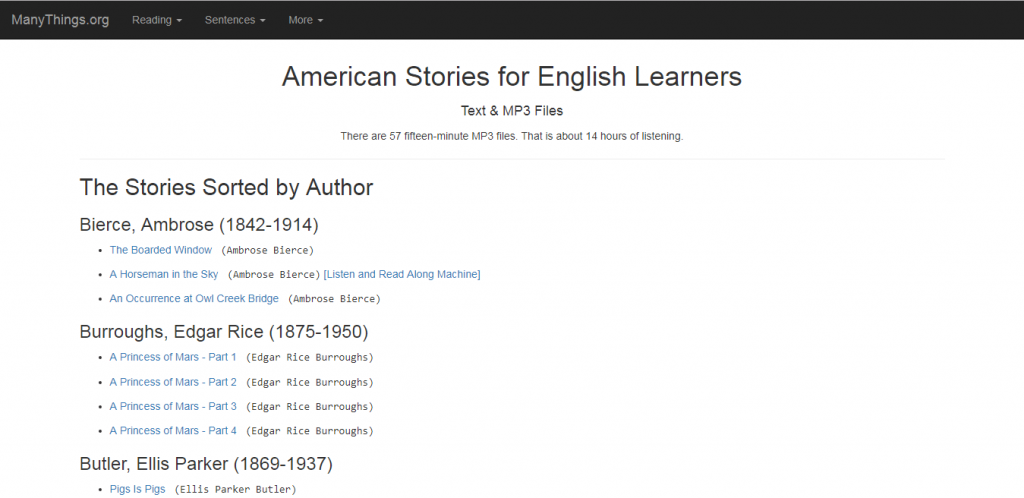Click the Bierce, Ambrose author heading

[199, 224]
